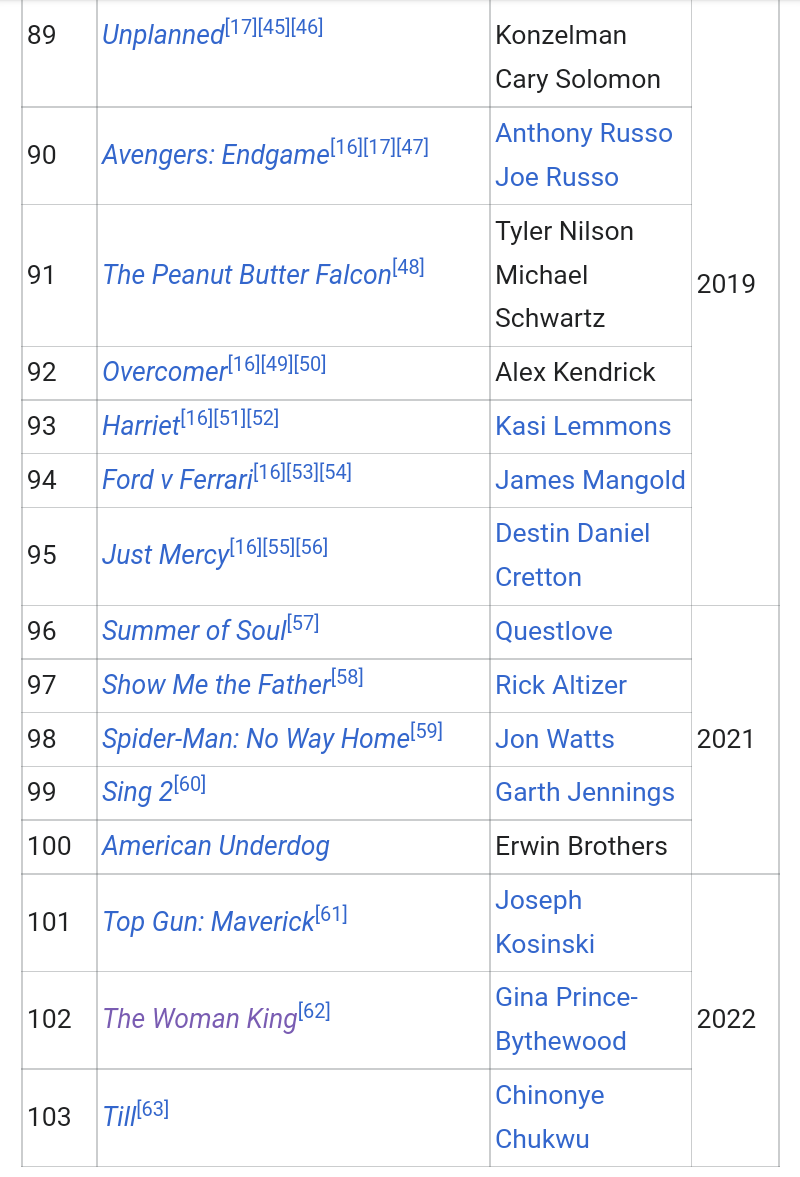This screenshot has width=800, height=1177.
Task: Click reference 57 beside Summer of Soul
Action: [303, 623]
